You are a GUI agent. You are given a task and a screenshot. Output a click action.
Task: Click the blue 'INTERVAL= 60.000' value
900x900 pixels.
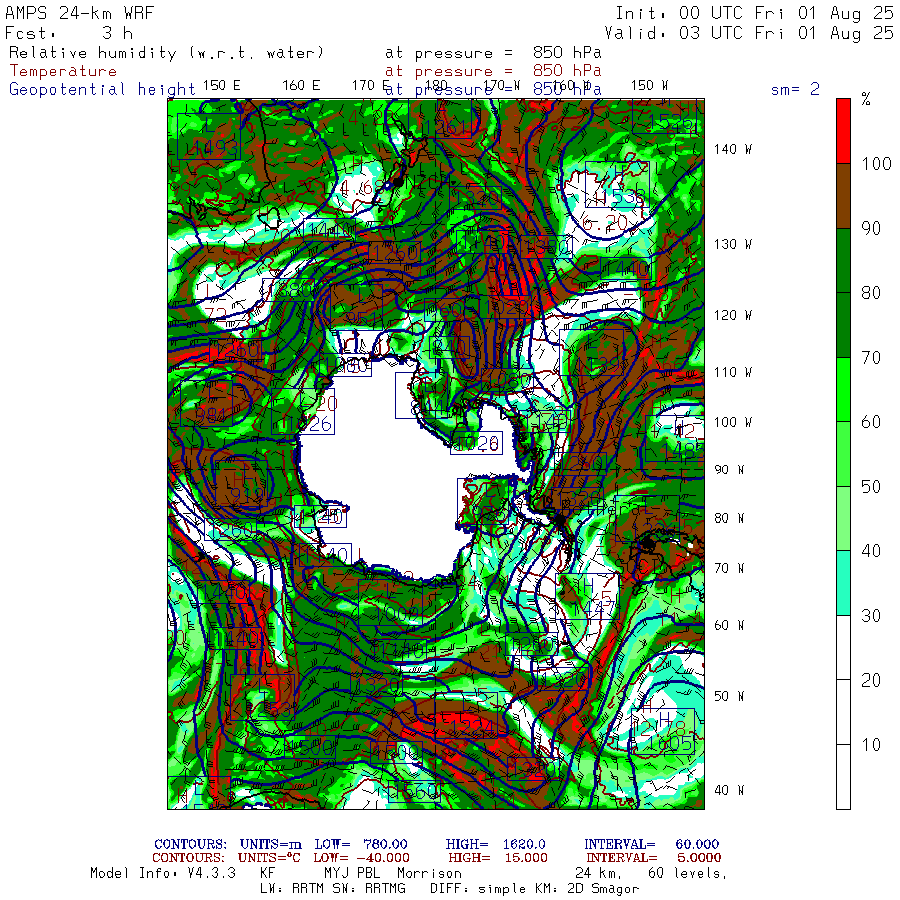tap(651, 844)
